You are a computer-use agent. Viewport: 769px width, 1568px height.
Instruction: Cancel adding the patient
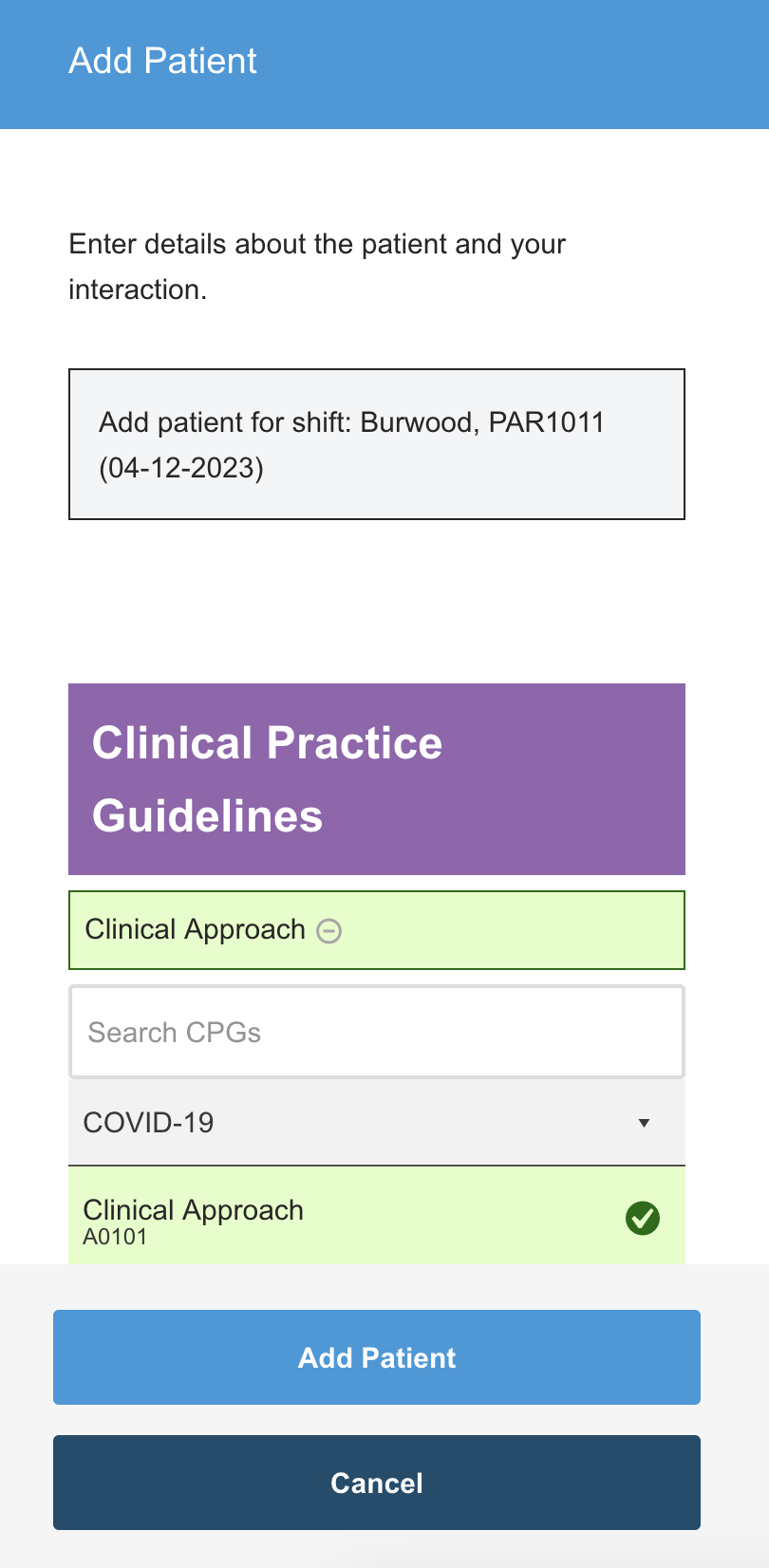pyautogui.click(x=376, y=1483)
